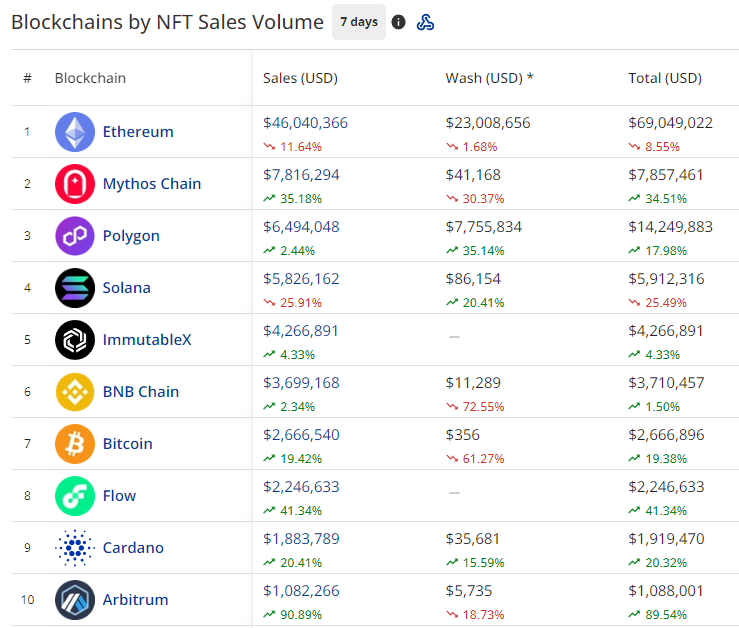The image size is (739, 628).
Task: Click the Arbitrum logo icon
Action: pos(75,600)
